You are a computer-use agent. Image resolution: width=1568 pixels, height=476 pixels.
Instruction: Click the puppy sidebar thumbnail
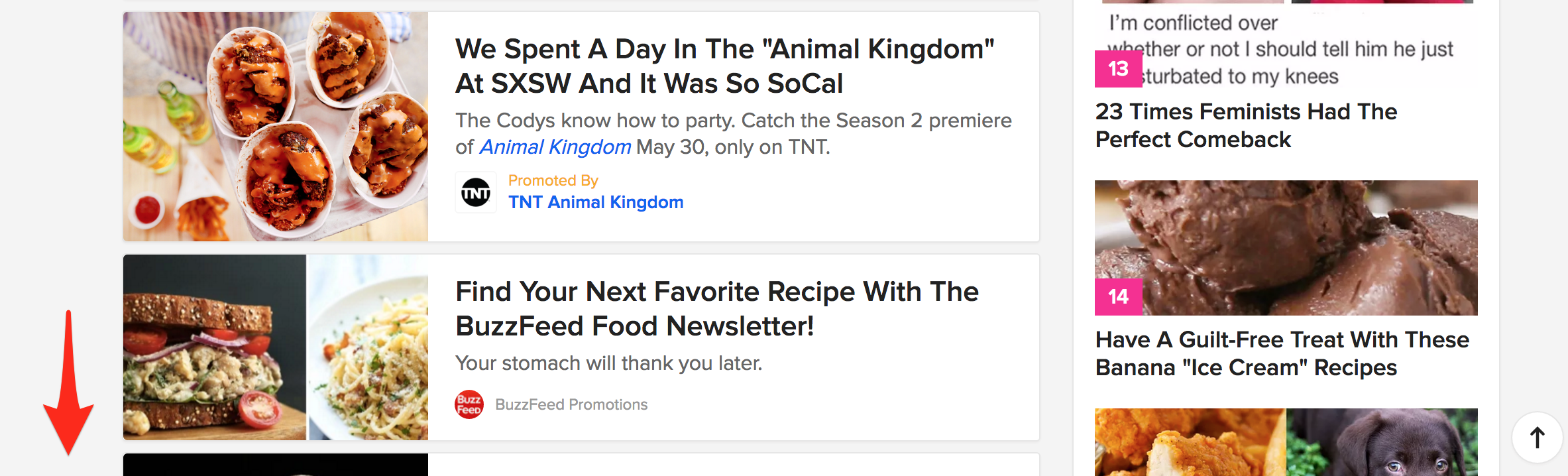tap(1382, 442)
